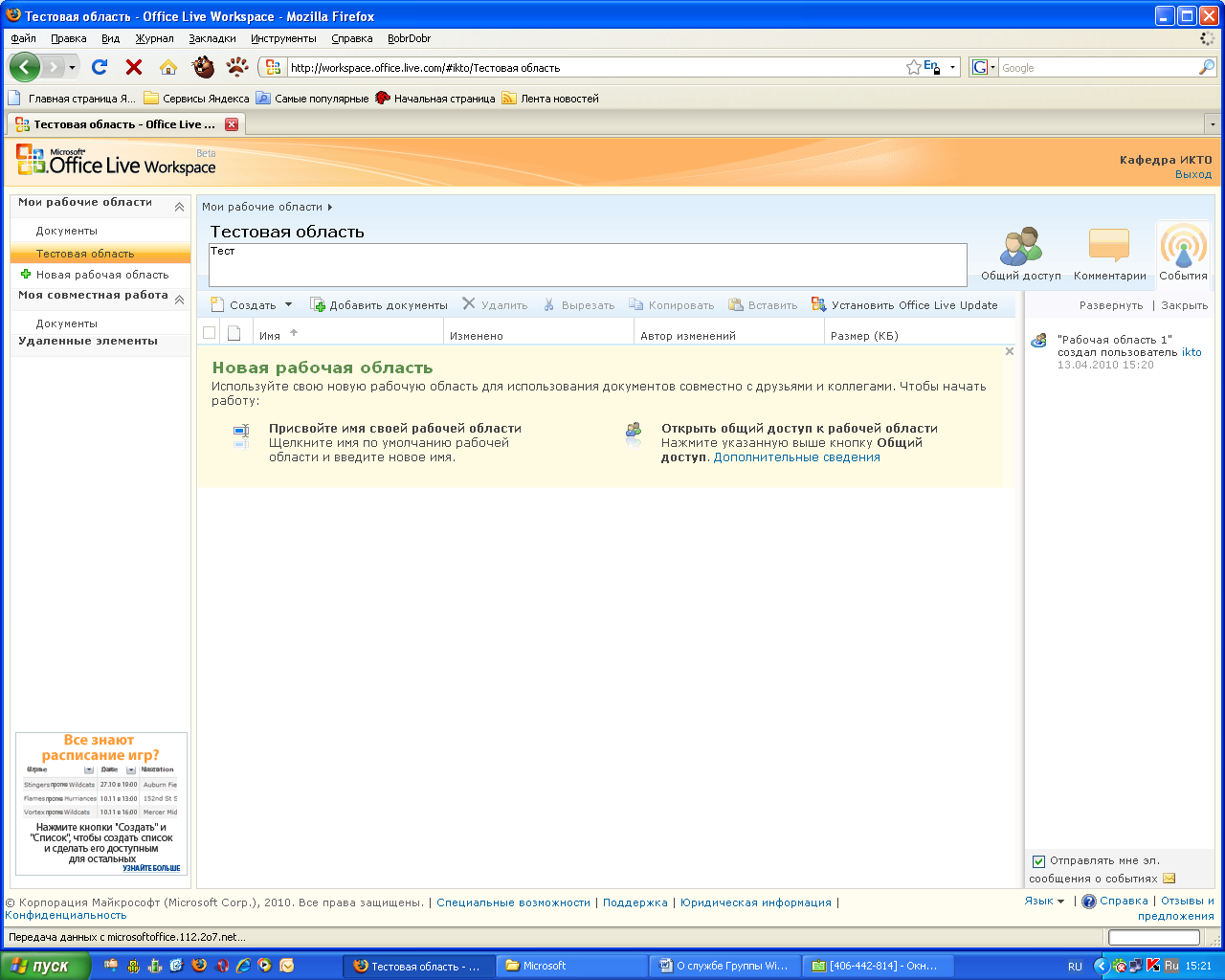This screenshot has width=1225, height=980.
Task: Open the home page icon
Action: pos(168,67)
